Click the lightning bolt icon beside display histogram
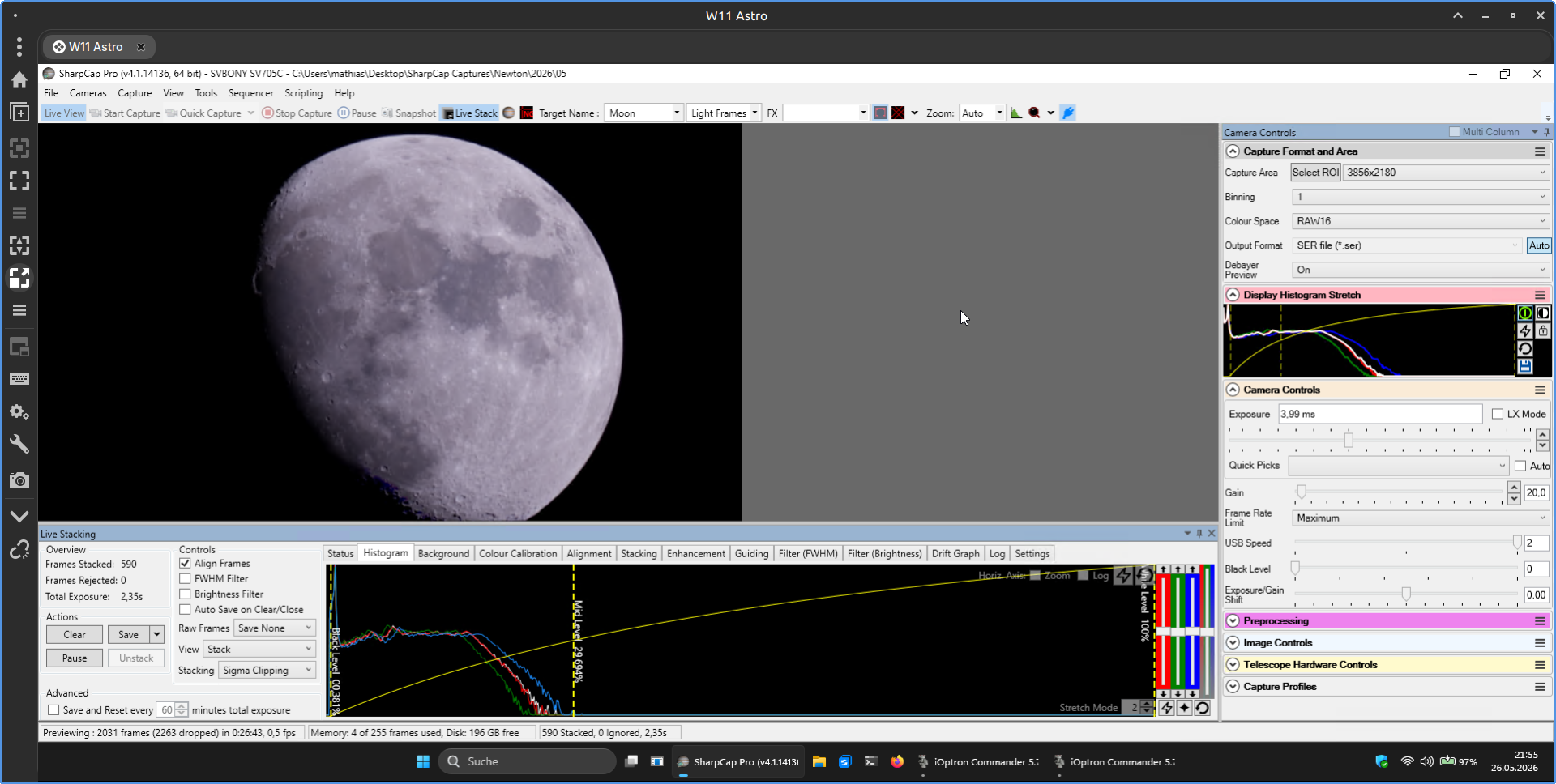The height and width of the screenshot is (784, 1556). 1525,331
